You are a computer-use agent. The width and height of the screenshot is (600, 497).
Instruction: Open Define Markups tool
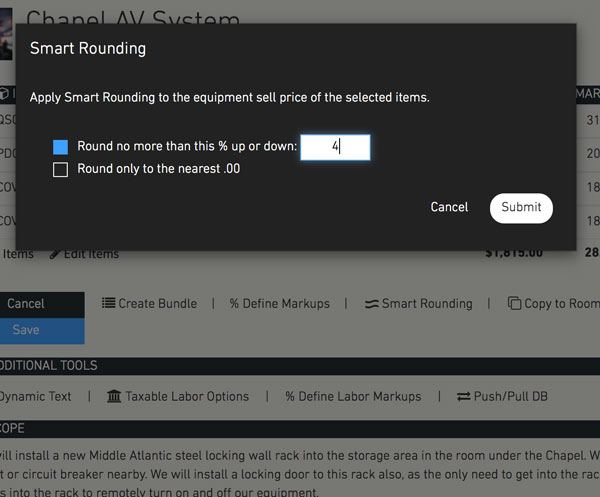279,304
